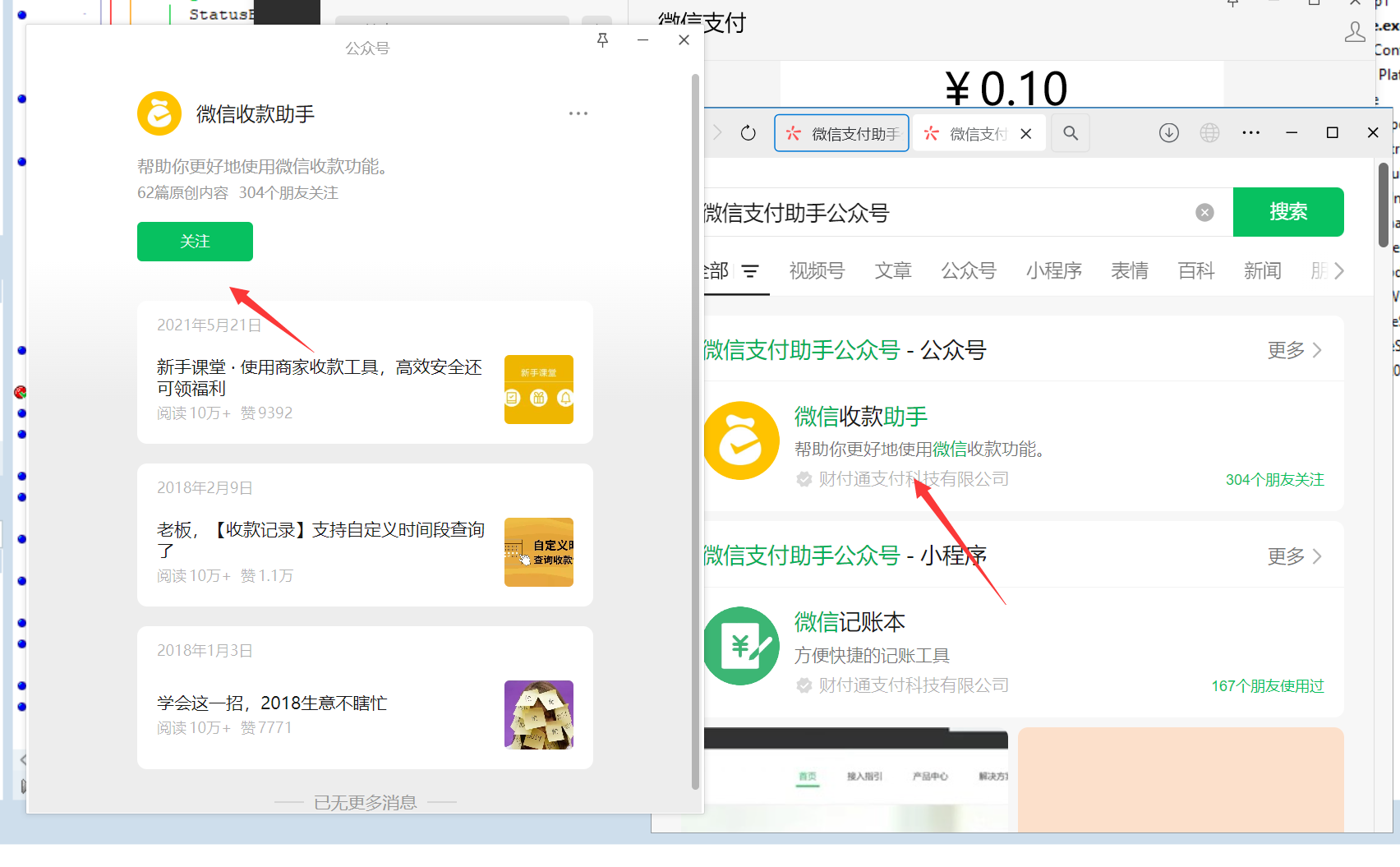
Task: Open the downloads icon in browser toolbar
Action: point(1168,133)
